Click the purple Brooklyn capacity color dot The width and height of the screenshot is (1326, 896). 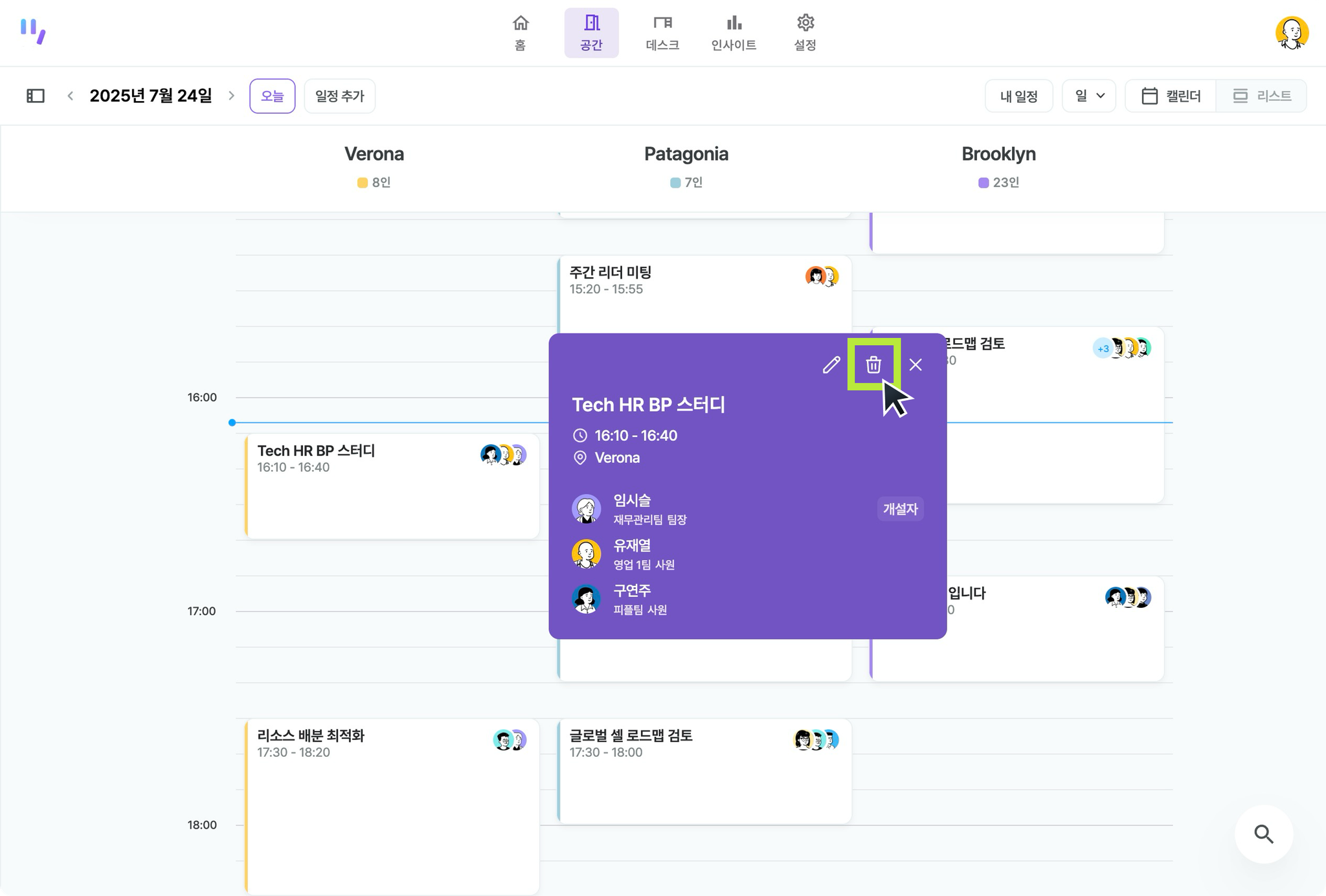[983, 183]
